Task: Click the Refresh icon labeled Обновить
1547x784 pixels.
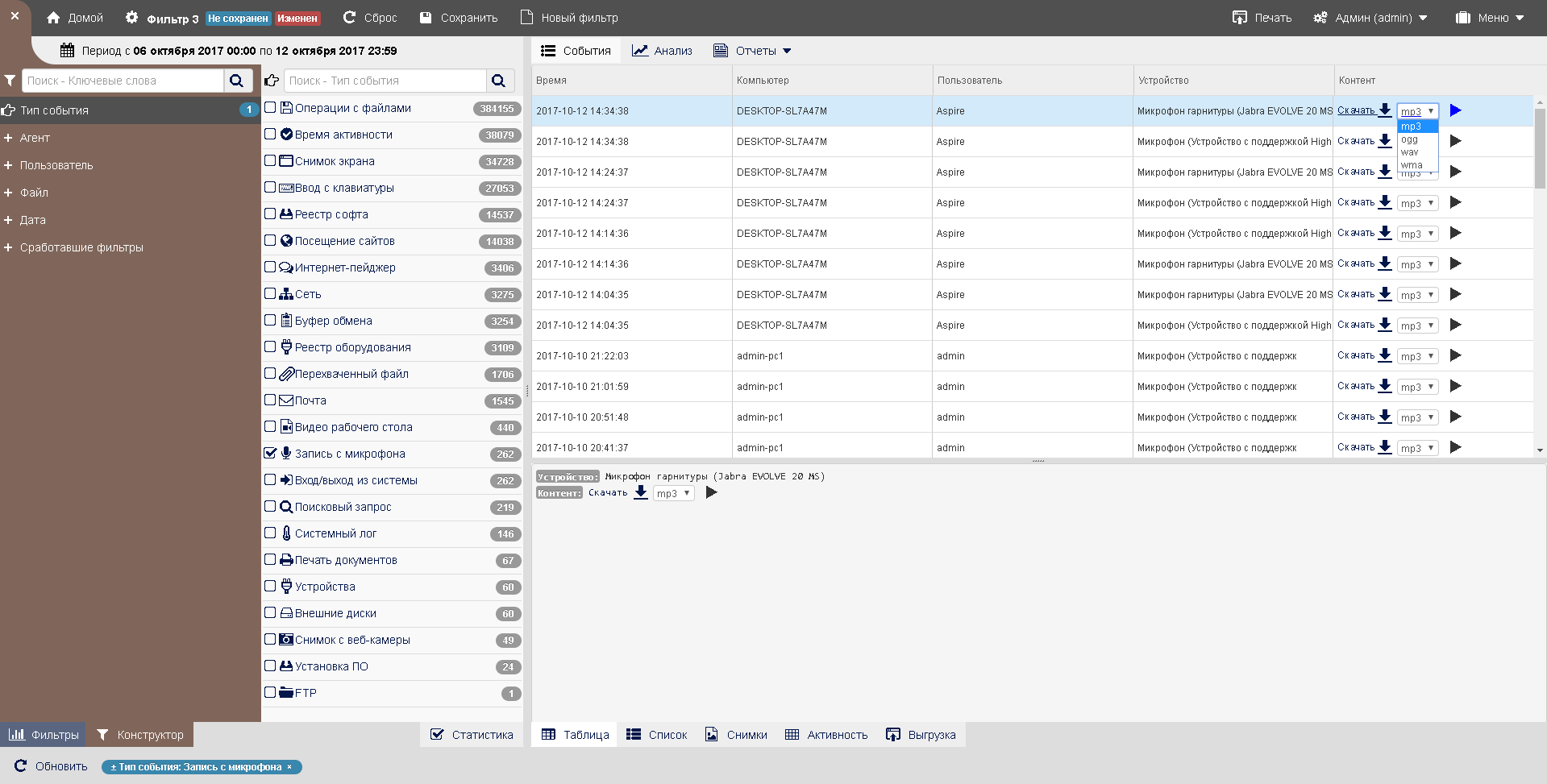Action: tap(21, 766)
